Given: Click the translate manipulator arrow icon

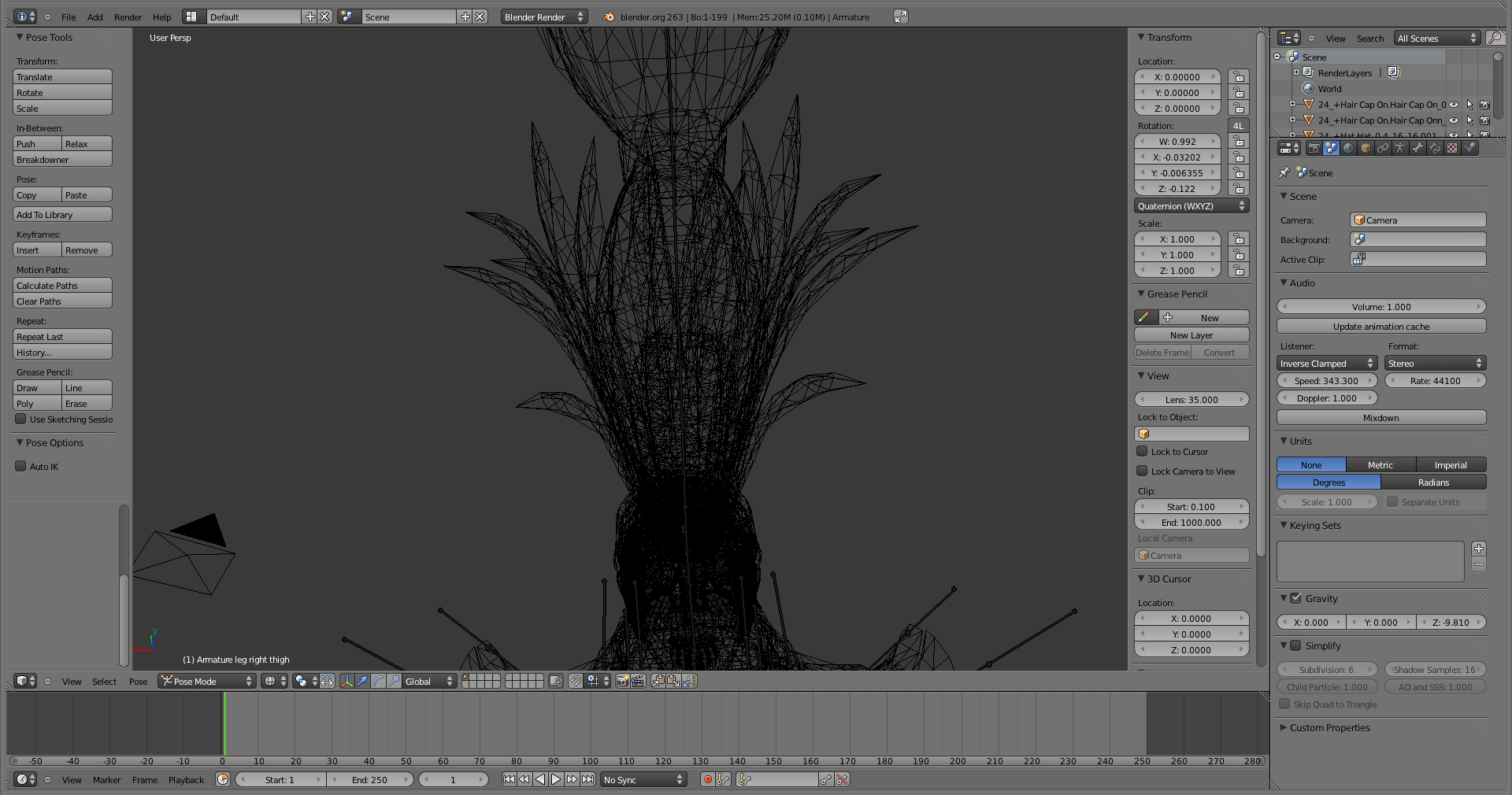Looking at the screenshot, I should [362, 681].
